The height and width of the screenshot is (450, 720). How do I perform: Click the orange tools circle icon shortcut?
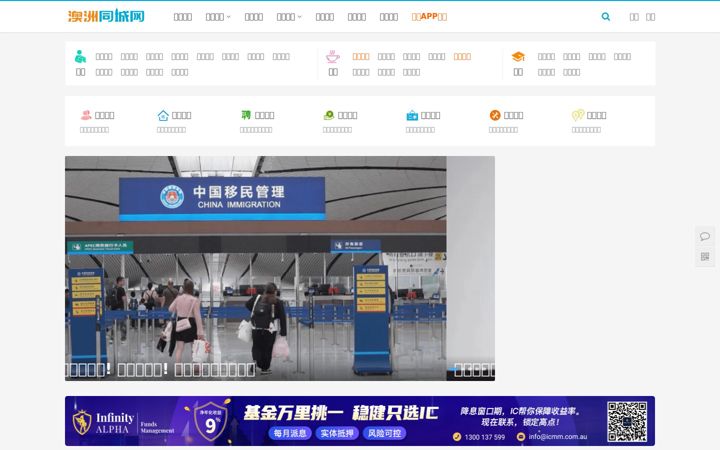[x=495, y=115]
